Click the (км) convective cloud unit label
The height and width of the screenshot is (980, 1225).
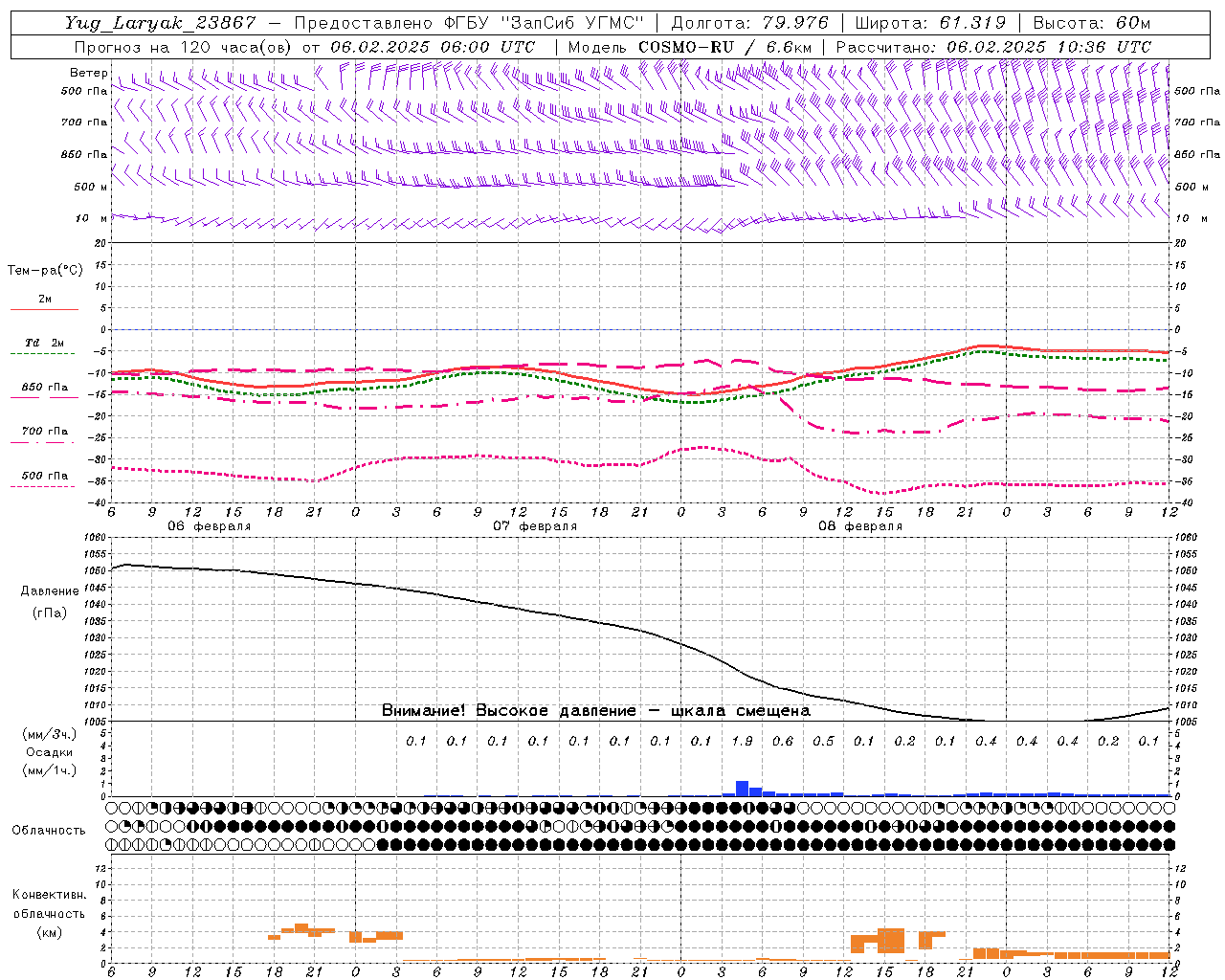pyautogui.click(x=49, y=932)
